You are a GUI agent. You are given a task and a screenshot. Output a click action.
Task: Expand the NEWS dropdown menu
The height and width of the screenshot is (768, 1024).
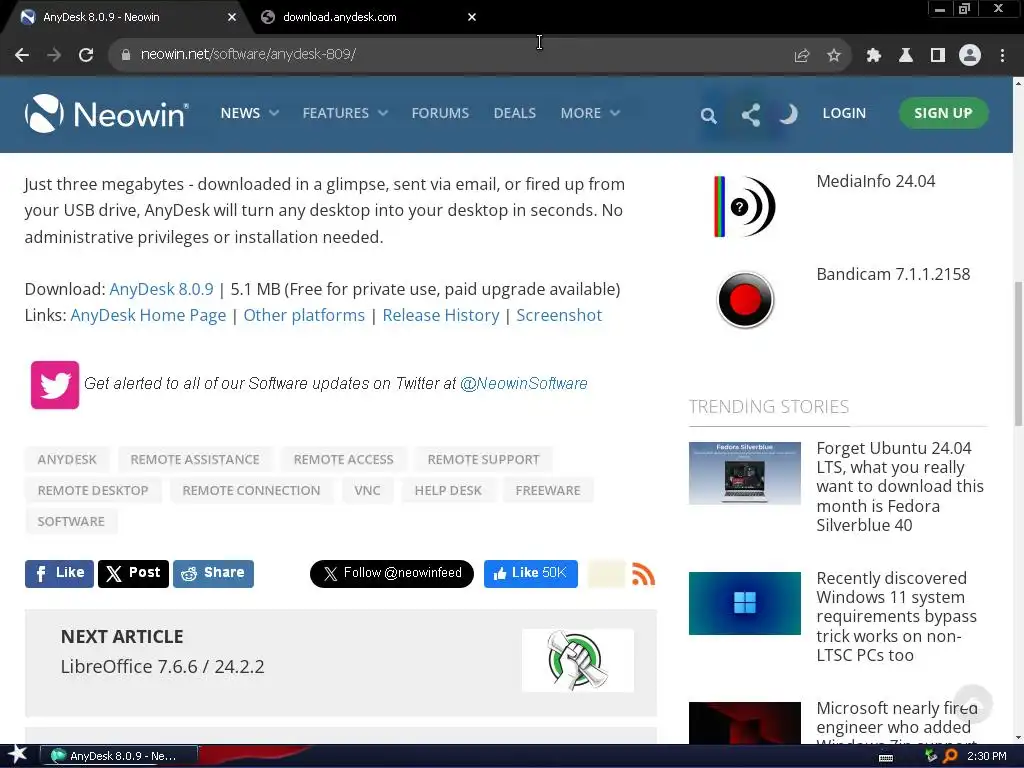pyautogui.click(x=249, y=113)
